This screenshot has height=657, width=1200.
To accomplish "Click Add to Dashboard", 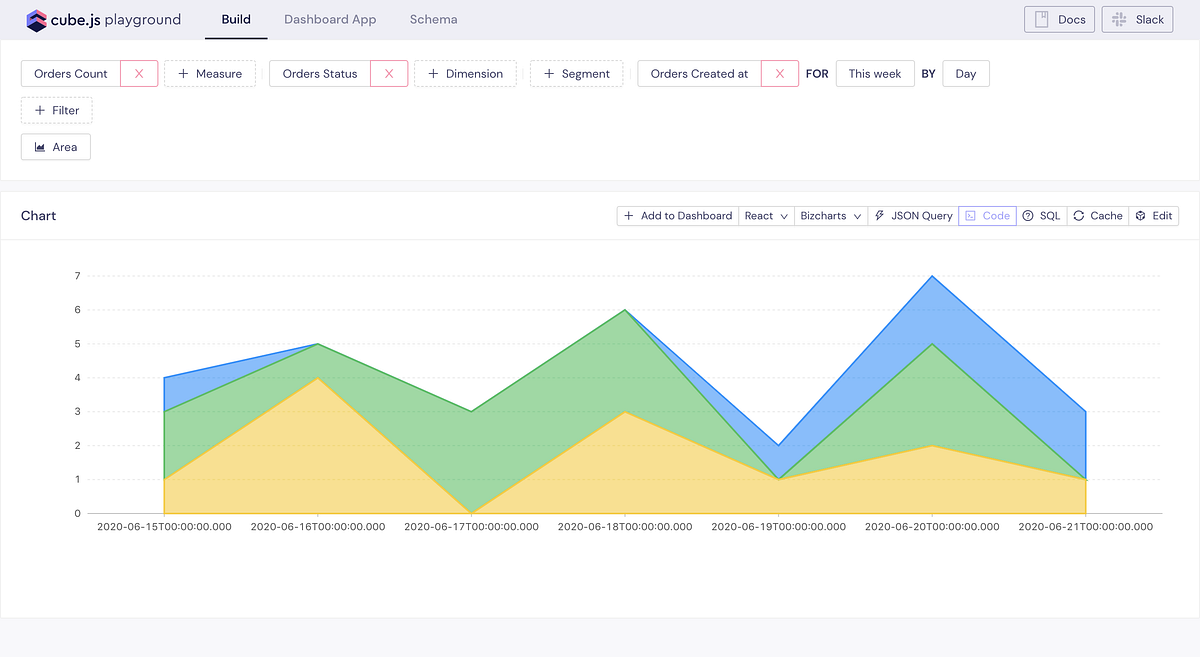I will pos(677,215).
